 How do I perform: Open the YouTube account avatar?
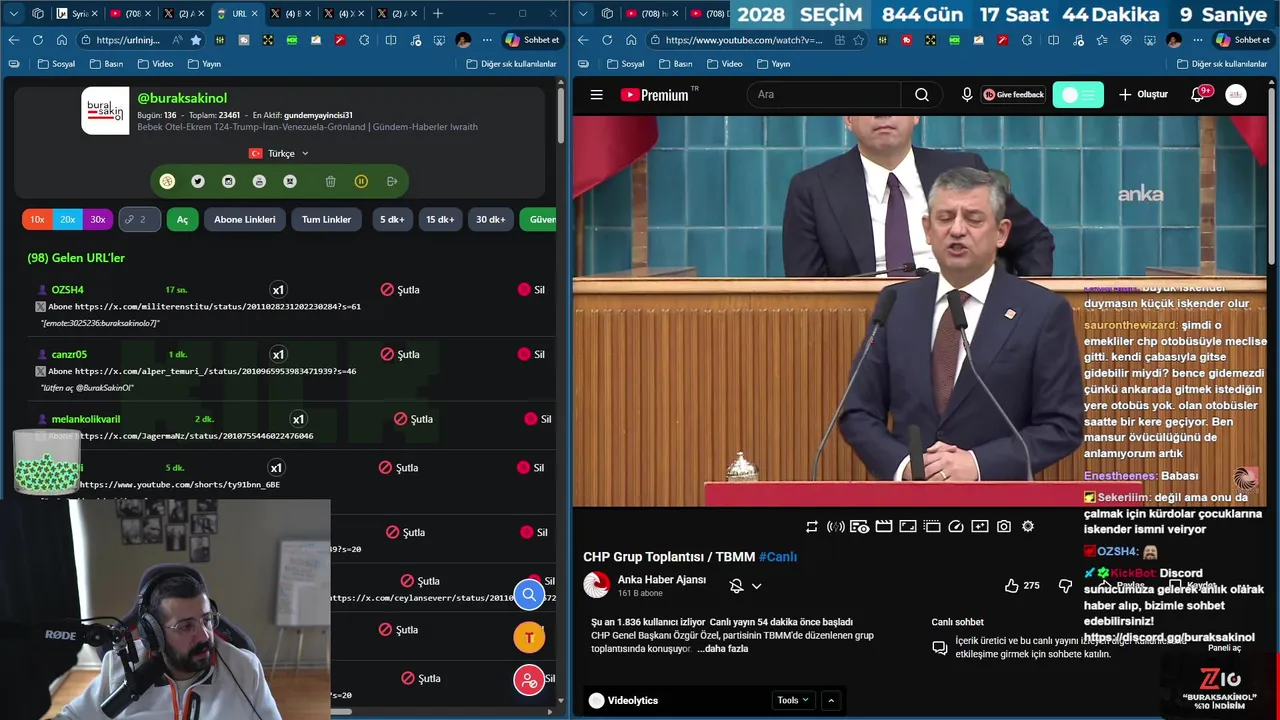coord(1236,95)
